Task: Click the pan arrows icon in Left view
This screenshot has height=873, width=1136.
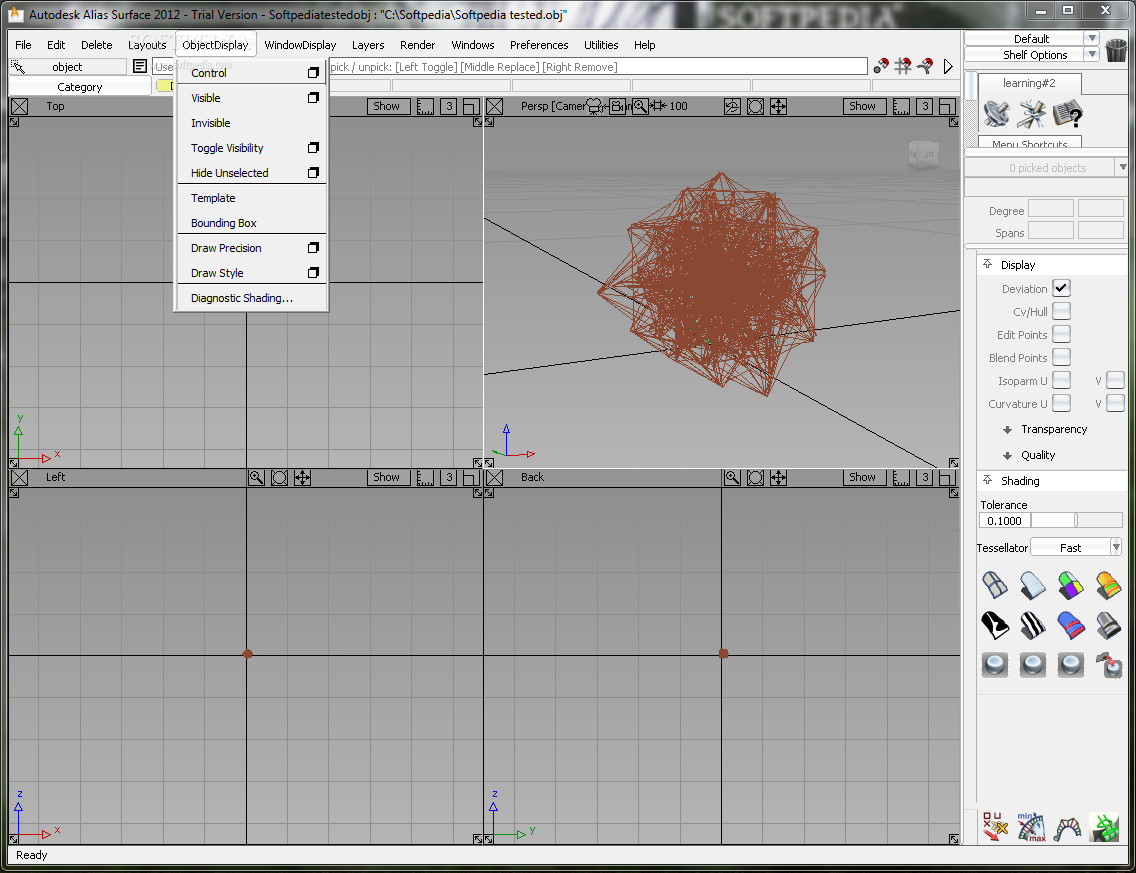Action: pos(302,478)
